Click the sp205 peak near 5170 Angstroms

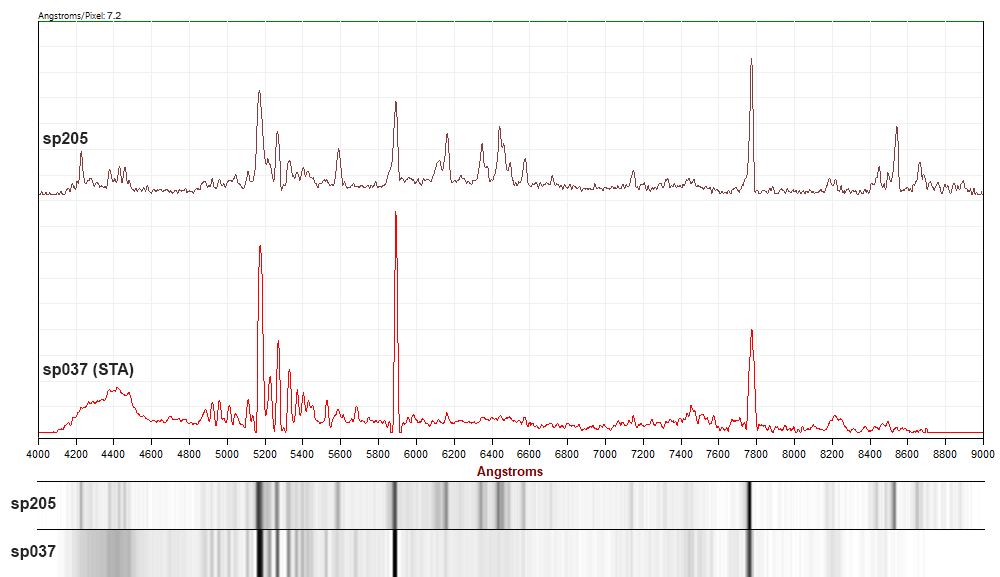pos(259,94)
